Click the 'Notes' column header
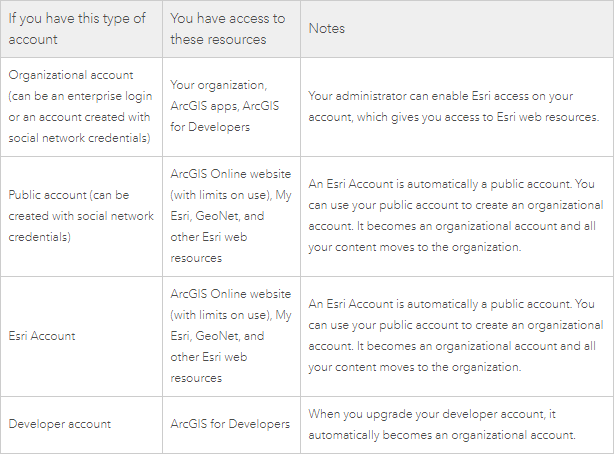Image resolution: width=615 pixels, height=456 pixels. point(457,29)
